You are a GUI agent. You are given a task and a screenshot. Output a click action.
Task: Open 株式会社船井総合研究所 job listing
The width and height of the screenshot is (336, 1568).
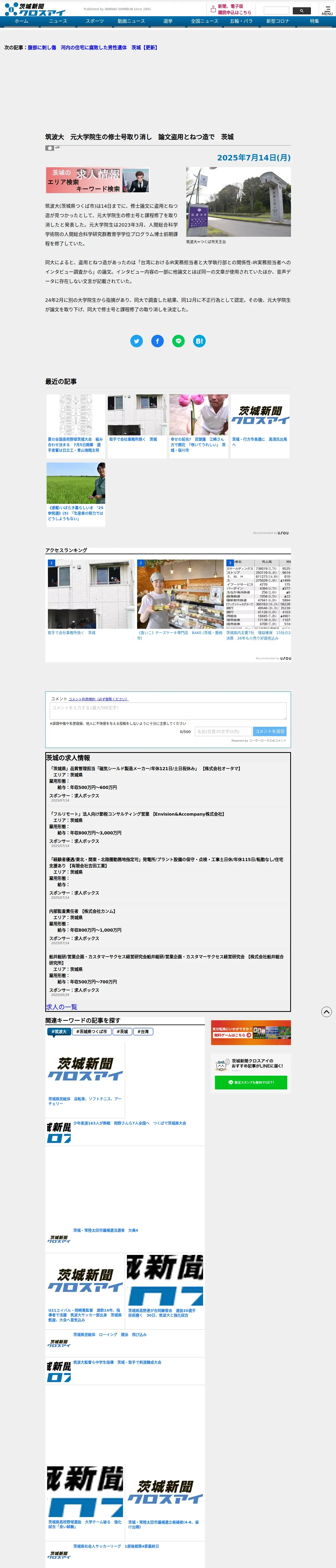click(x=166, y=960)
